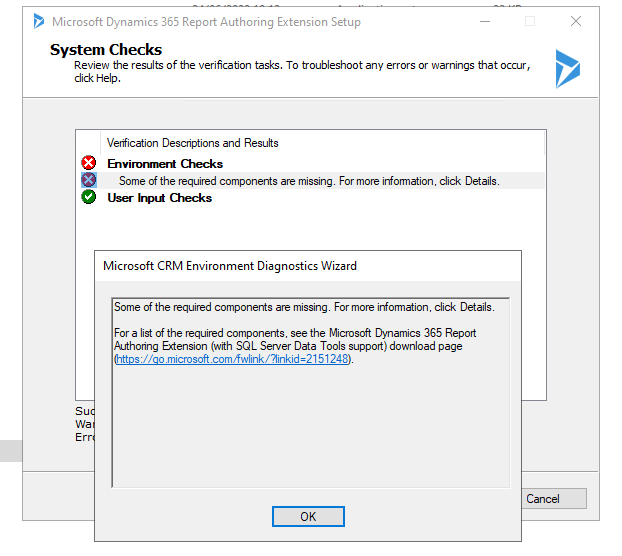Click the Microsoft CRM Environment Diagnostics Wizard title
This screenshot has height=556, width=622.
pyautogui.click(x=230, y=266)
